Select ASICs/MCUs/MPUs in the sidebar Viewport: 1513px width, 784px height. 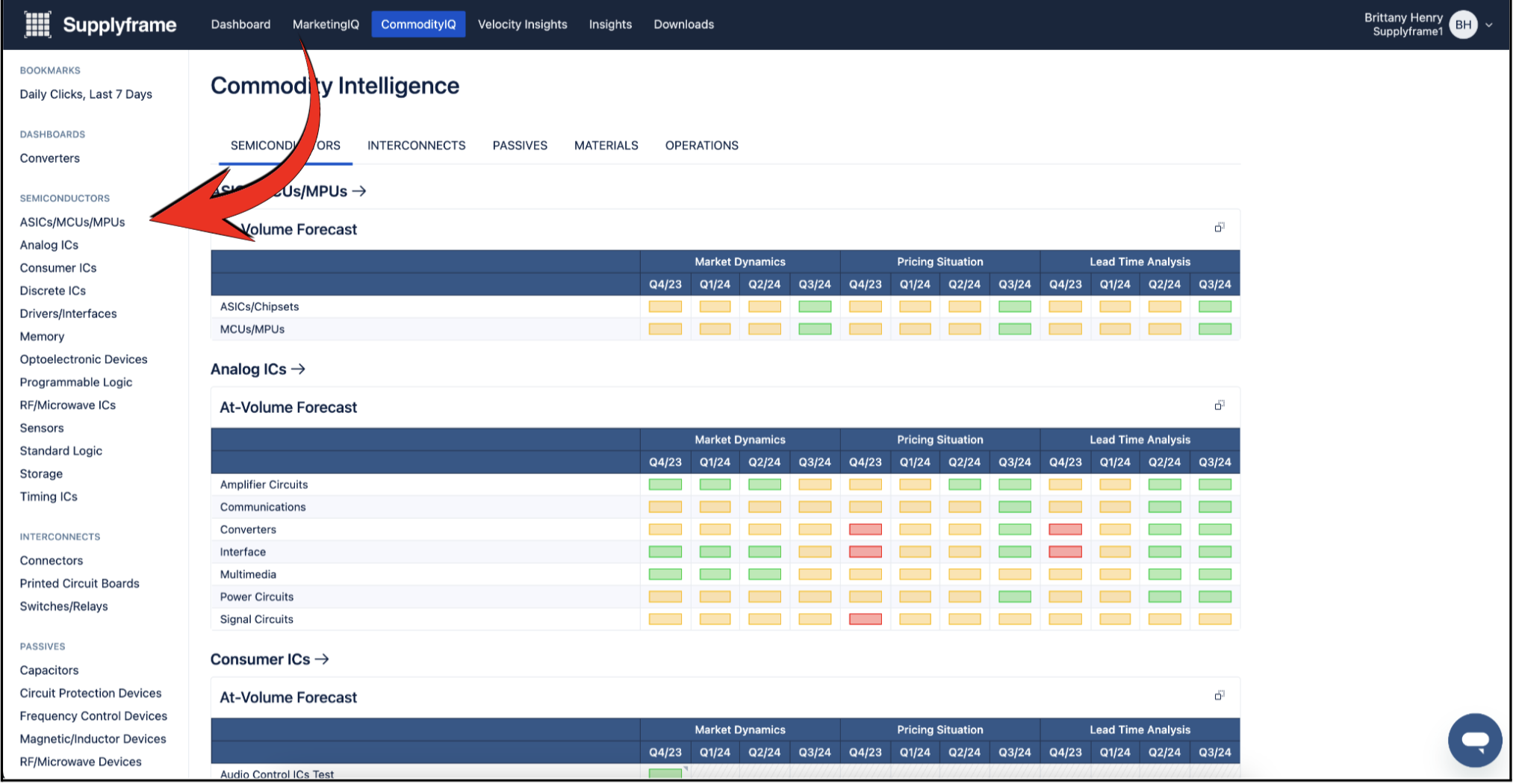click(72, 223)
